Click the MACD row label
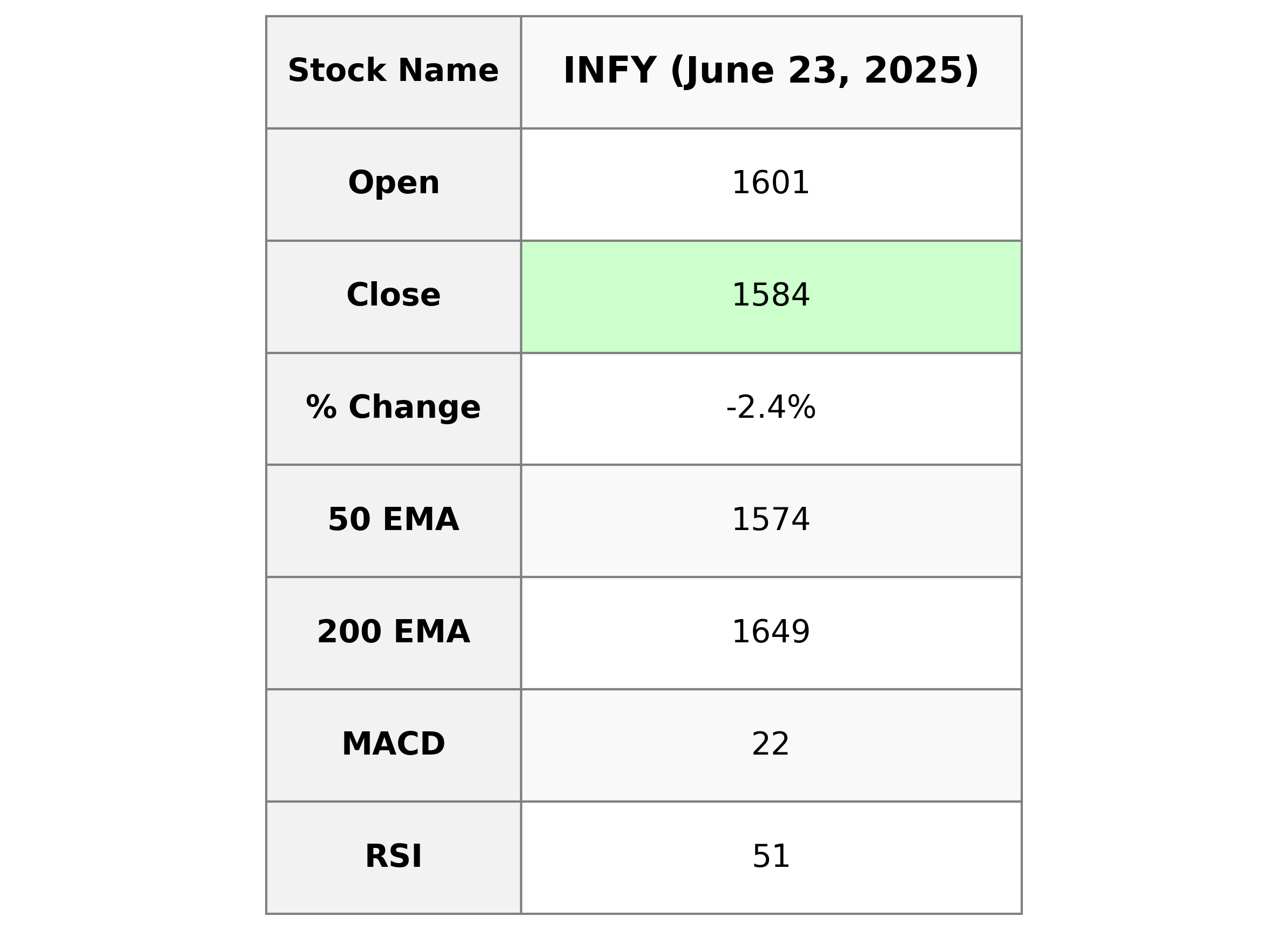Screen dimensions: 1288x930 (394, 745)
